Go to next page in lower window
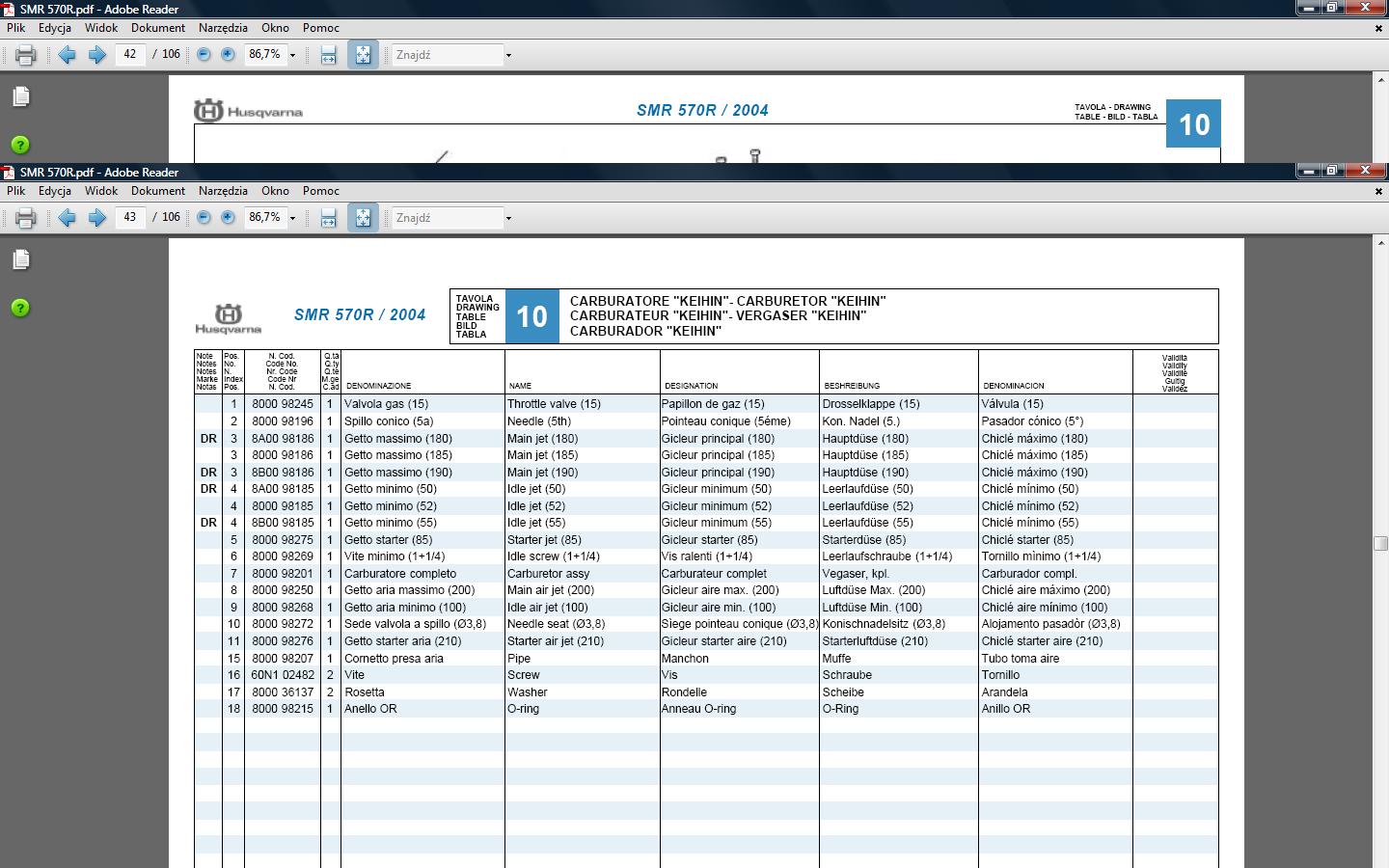Image resolution: width=1389 pixels, height=868 pixels. point(96,218)
